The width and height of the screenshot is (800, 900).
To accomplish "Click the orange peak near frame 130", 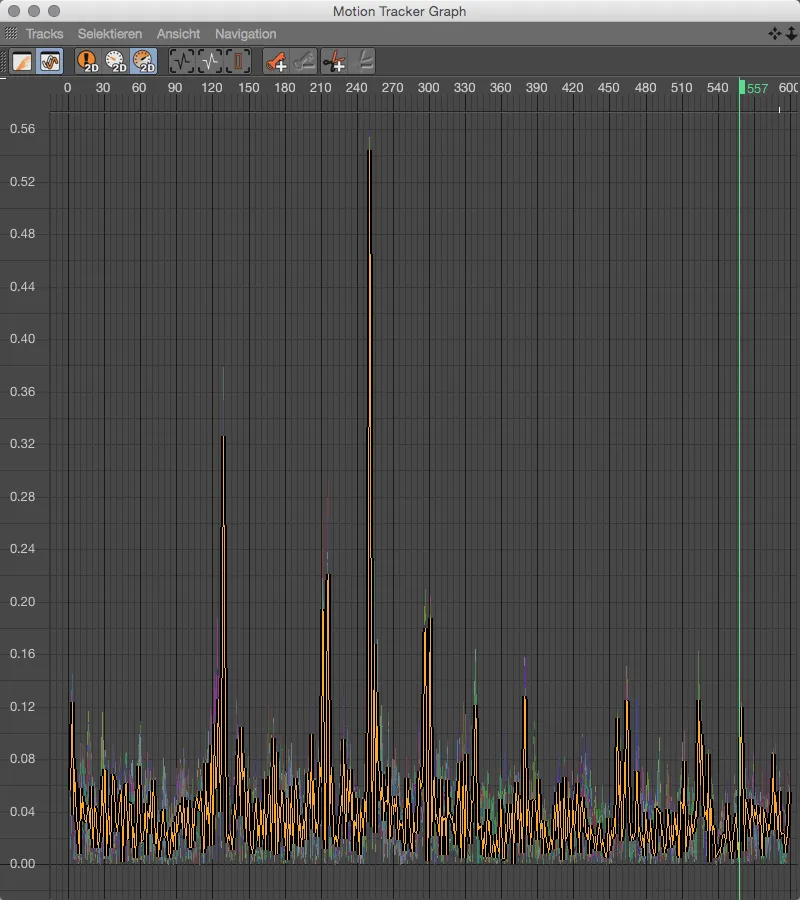I will coord(223,437).
